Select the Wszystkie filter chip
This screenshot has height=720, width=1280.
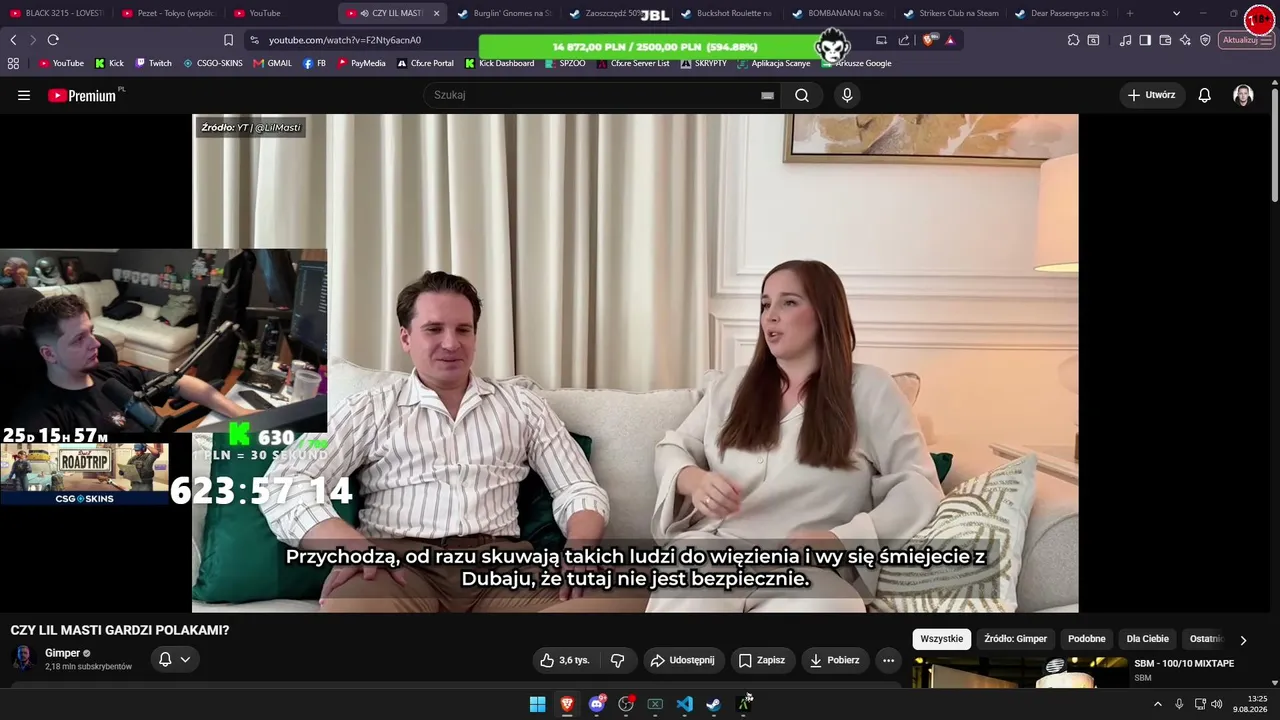tap(941, 639)
